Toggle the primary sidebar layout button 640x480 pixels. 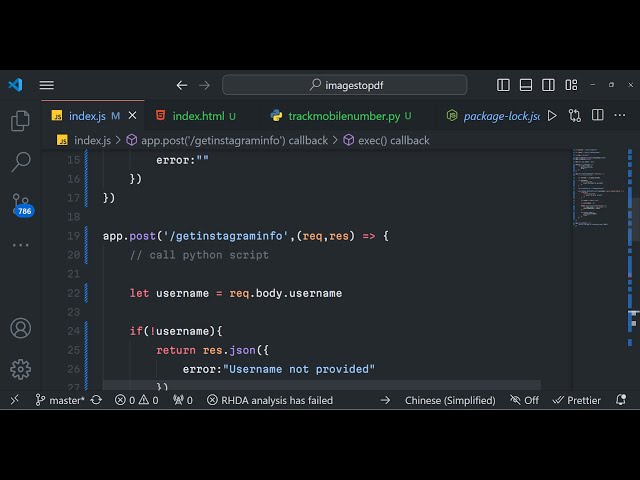[x=503, y=85]
